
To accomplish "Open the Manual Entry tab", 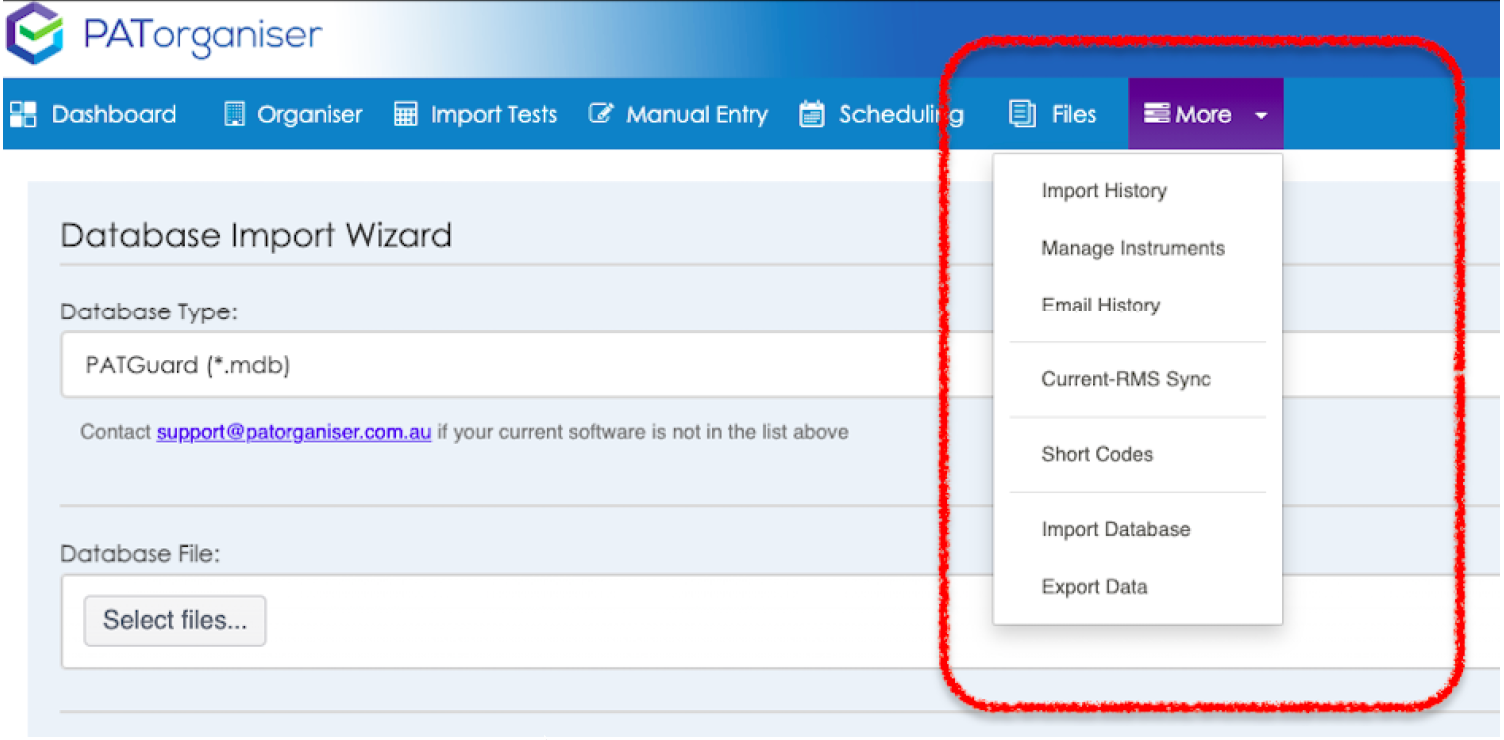I will [678, 114].
